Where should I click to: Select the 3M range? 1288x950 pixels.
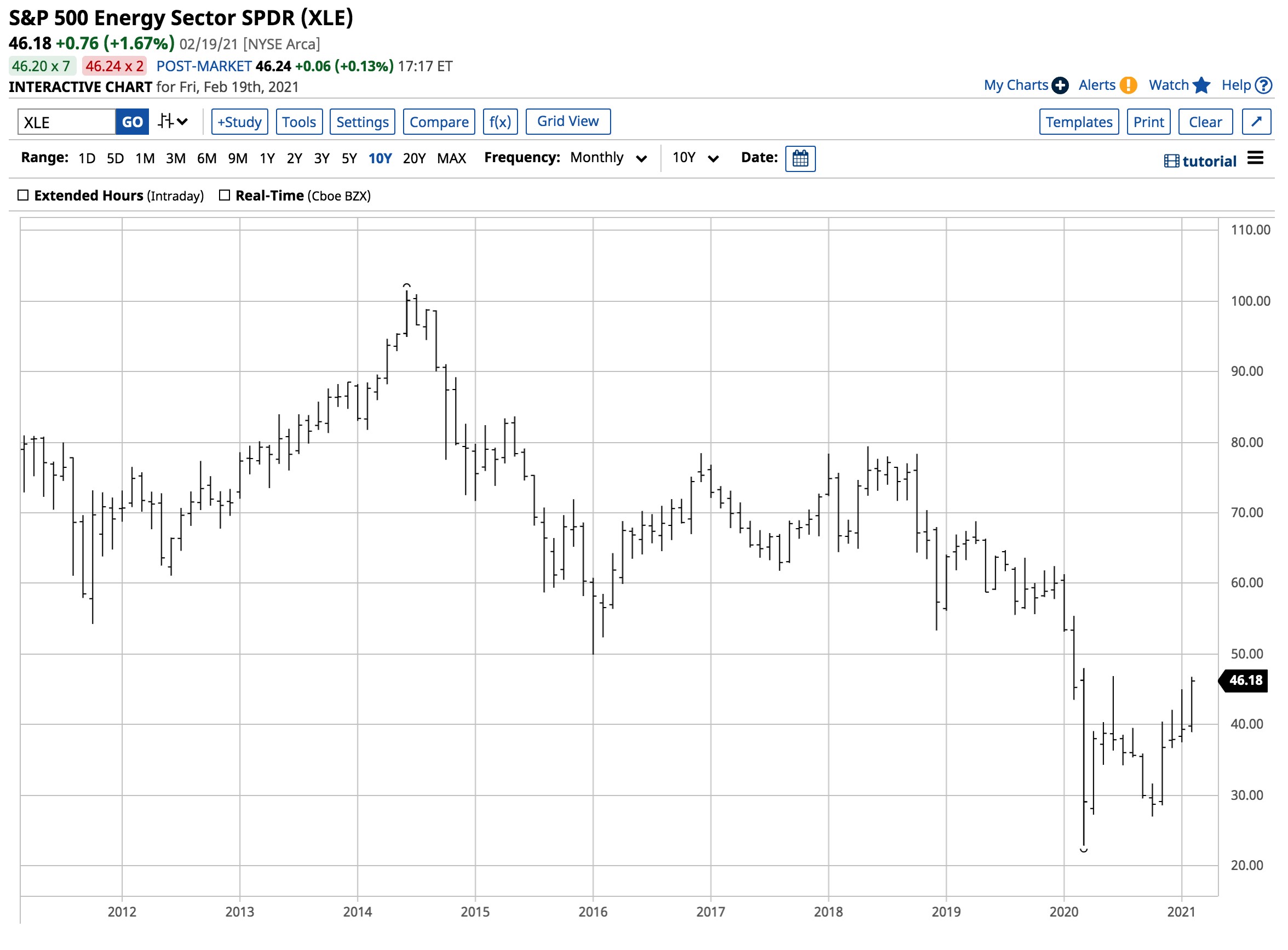click(175, 158)
